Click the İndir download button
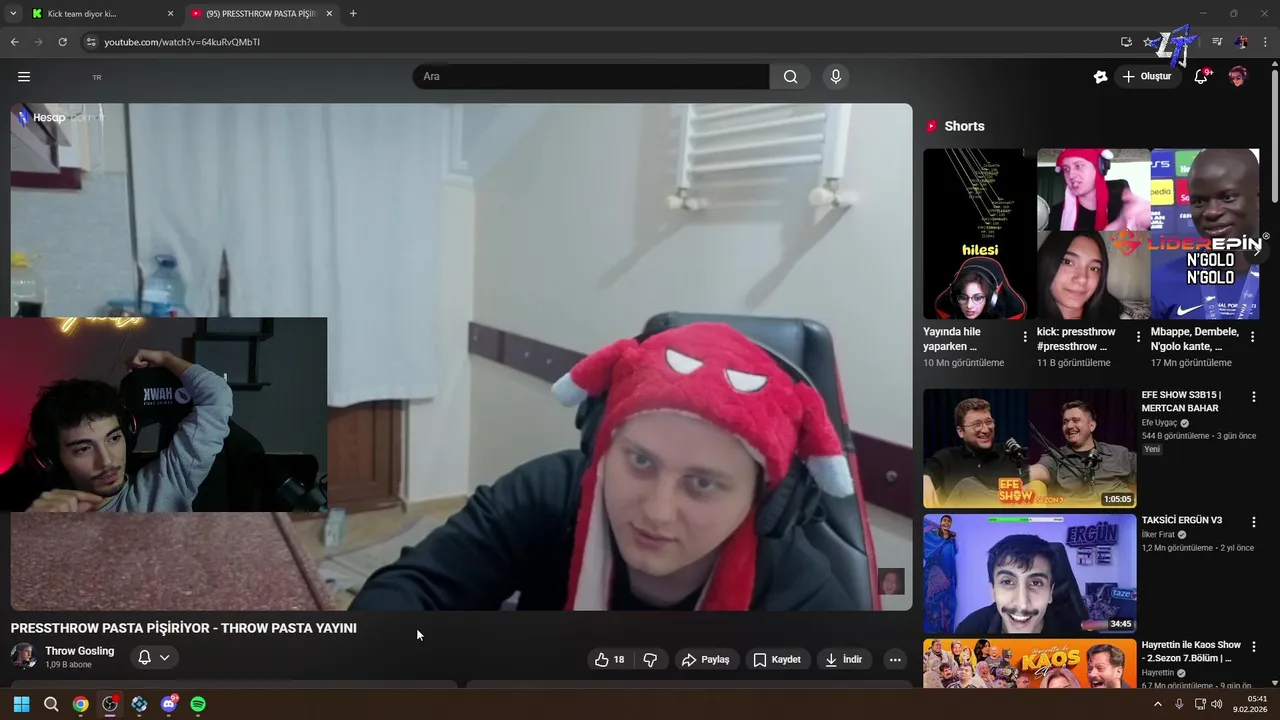This screenshot has height=720, width=1280. [843, 659]
